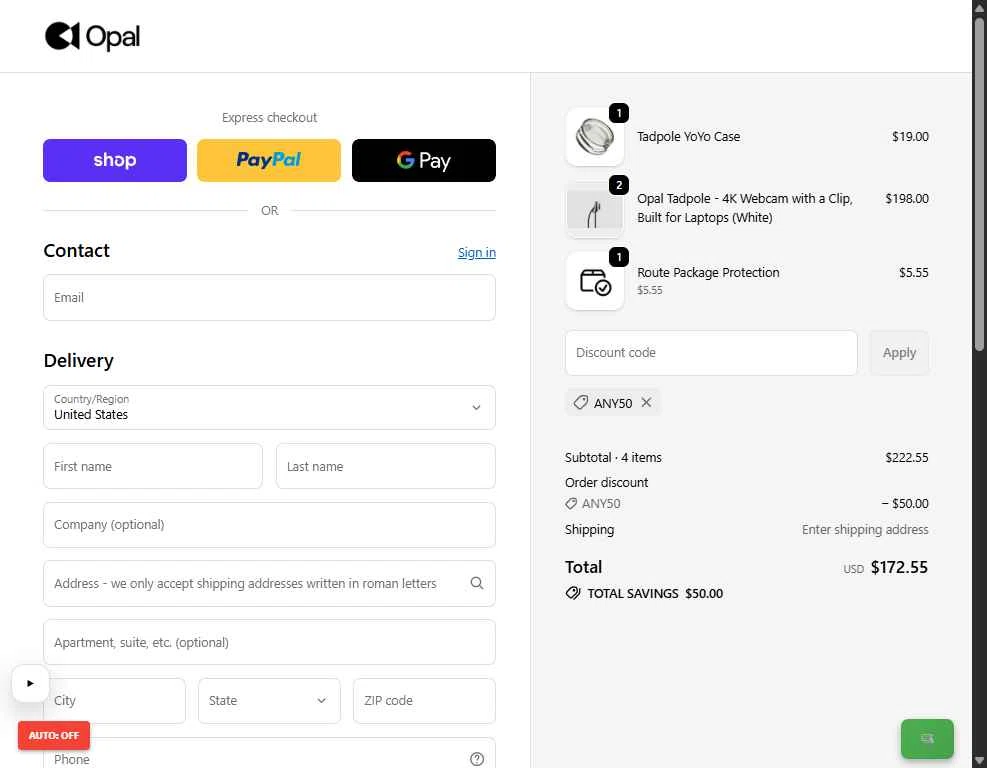Focus the Email input field

tap(269, 298)
